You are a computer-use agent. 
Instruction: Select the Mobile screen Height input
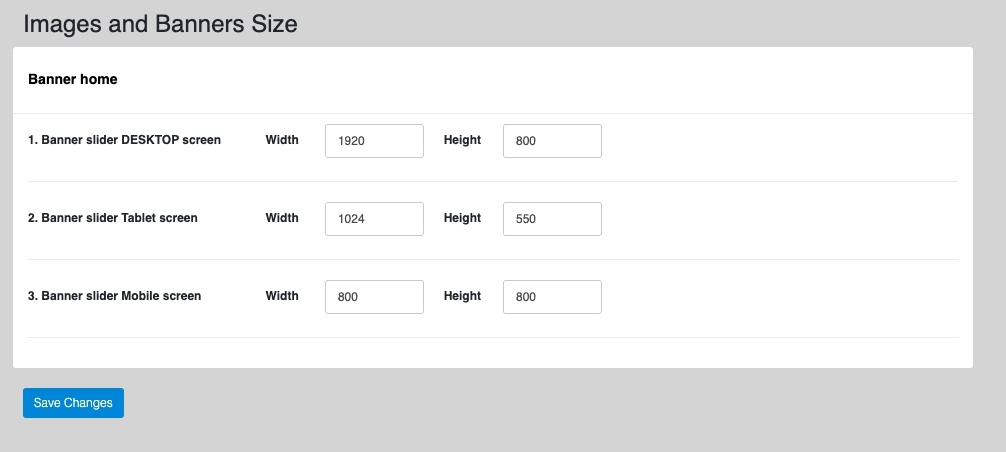pos(552,297)
